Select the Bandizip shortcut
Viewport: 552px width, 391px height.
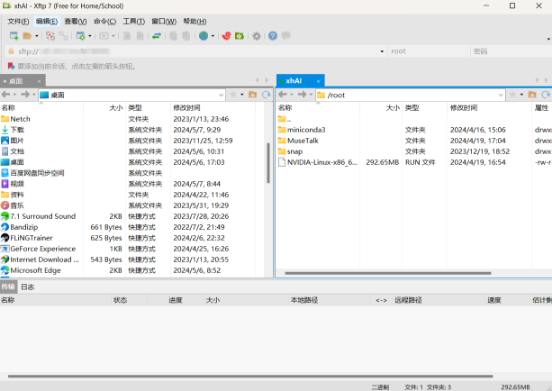[20, 227]
